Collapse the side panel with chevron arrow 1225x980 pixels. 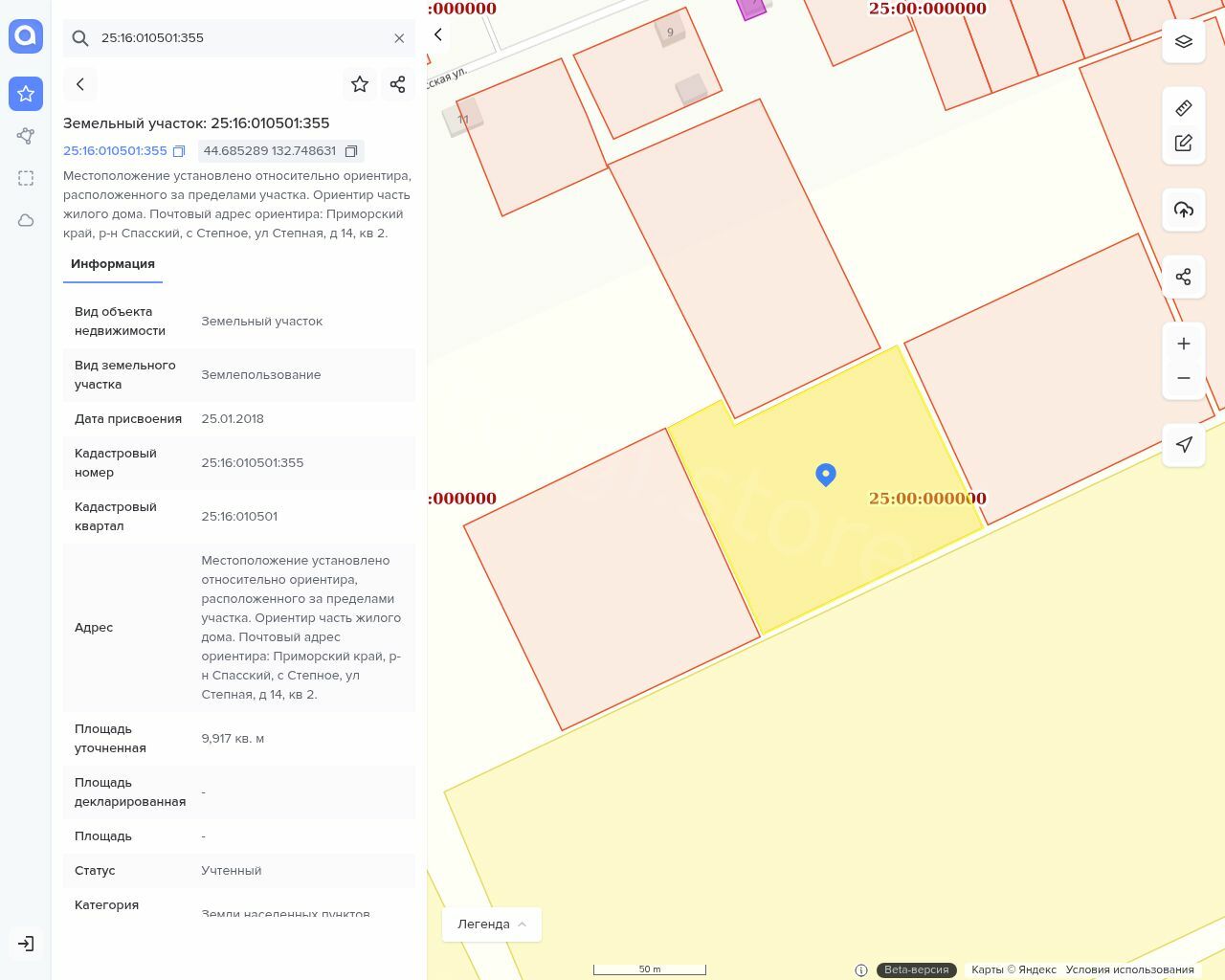pyautogui.click(x=438, y=34)
